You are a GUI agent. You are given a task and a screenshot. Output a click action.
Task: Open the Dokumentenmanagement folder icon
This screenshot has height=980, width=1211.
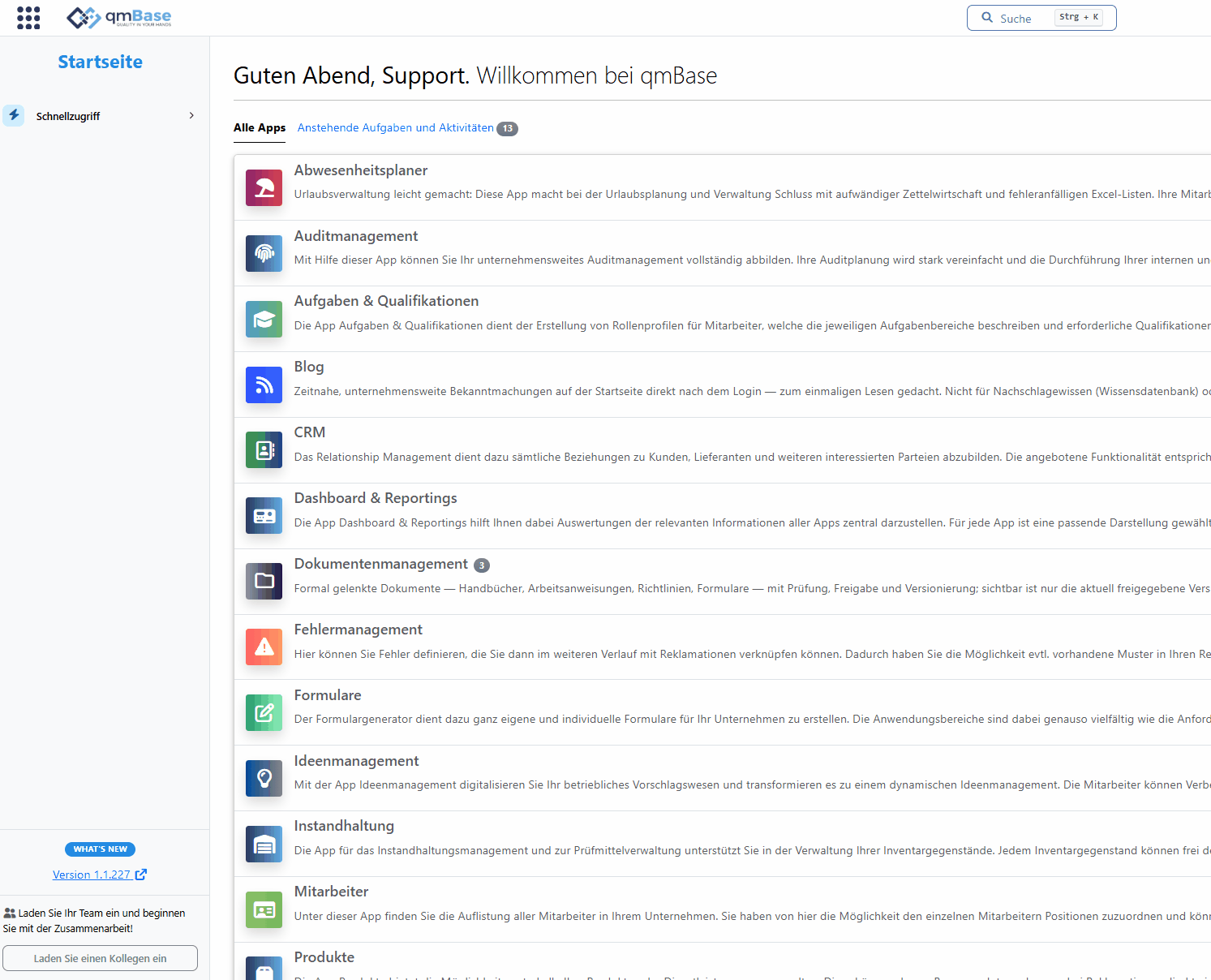[264, 581]
